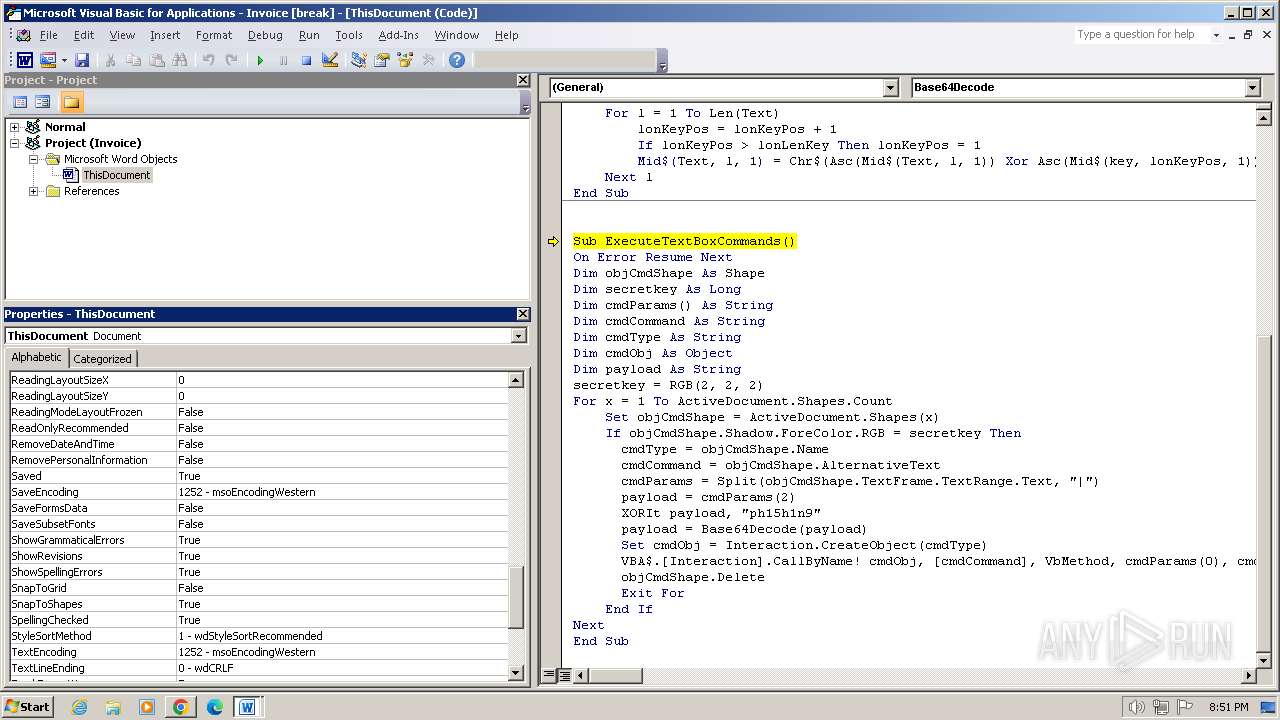Open the Add-Ins menu
The width and height of the screenshot is (1280, 720).
398,35
